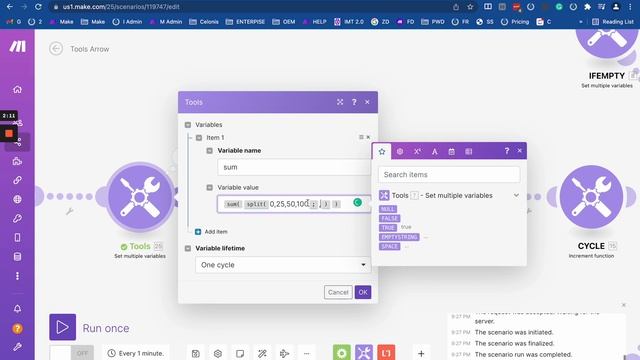Insert the TRUE keyword
The image size is (640, 360).
pyautogui.click(x=388, y=228)
